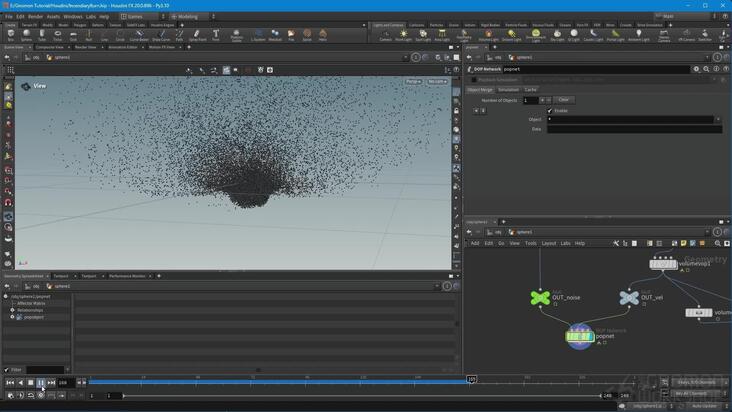Expand the popobject tree item
Image resolution: width=732 pixels, height=412 pixels.
(x=13, y=317)
